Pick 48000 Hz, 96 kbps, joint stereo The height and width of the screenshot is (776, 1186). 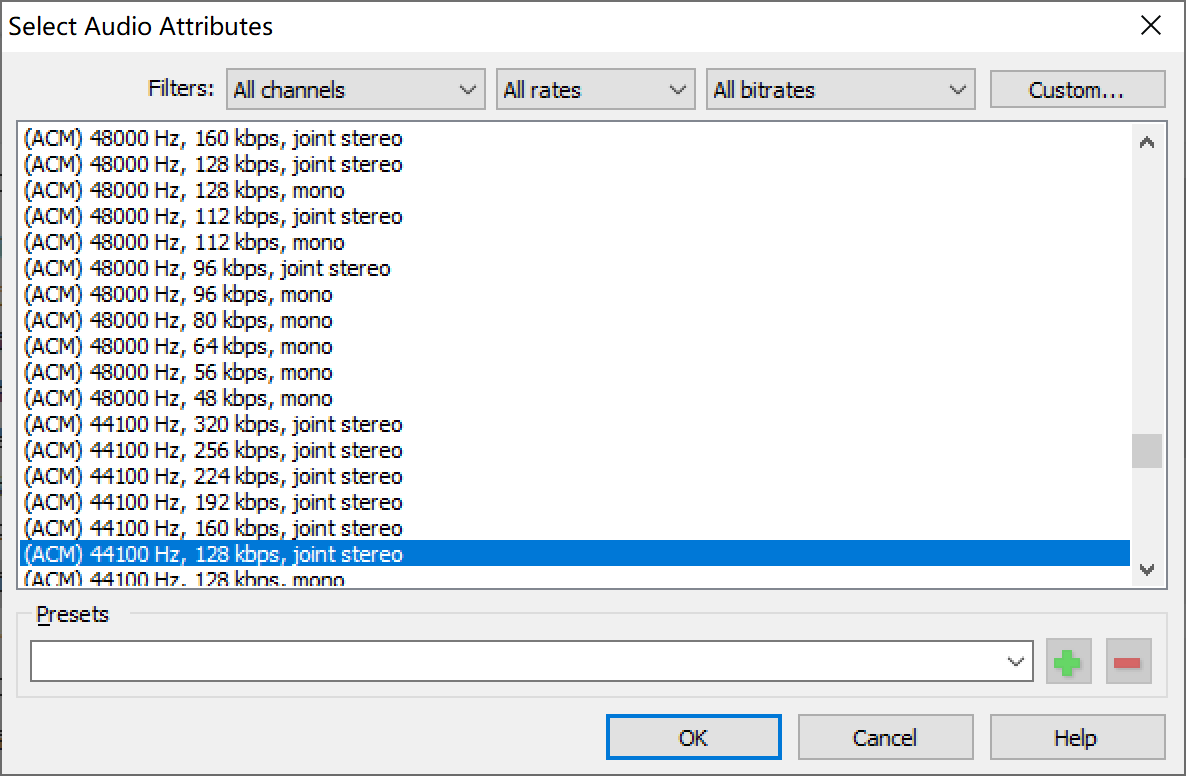(206, 269)
